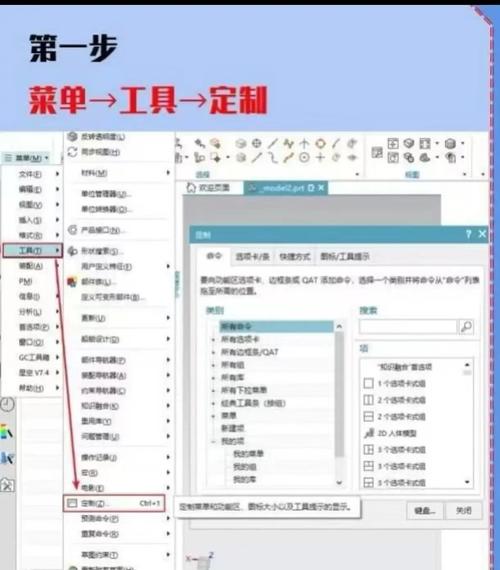Select 我的库 under 我的项
Viewport: 500px width, 570px height.
(244, 479)
